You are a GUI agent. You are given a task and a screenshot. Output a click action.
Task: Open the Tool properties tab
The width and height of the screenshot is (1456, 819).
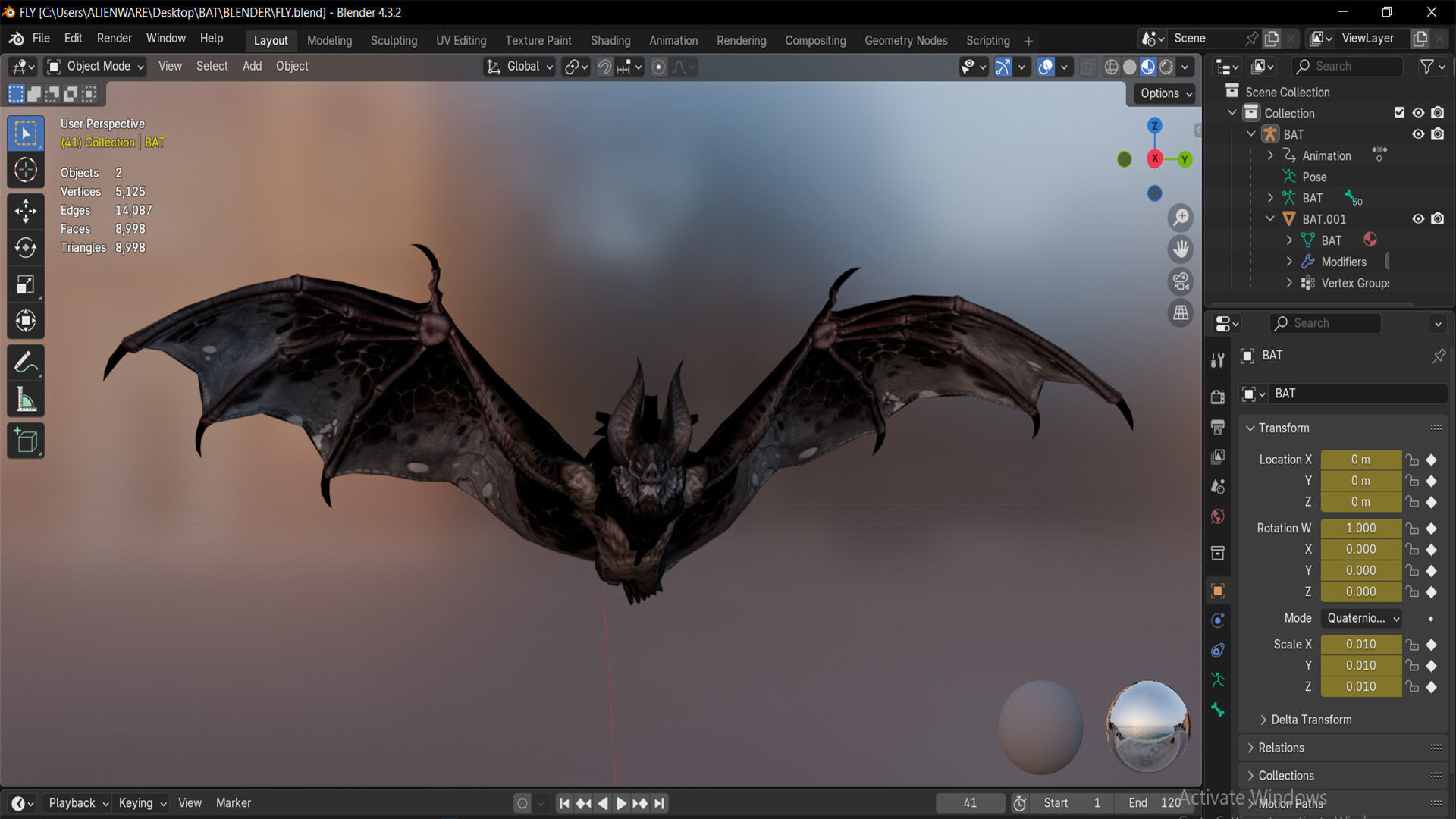pyautogui.click(x=1218, y=361)
